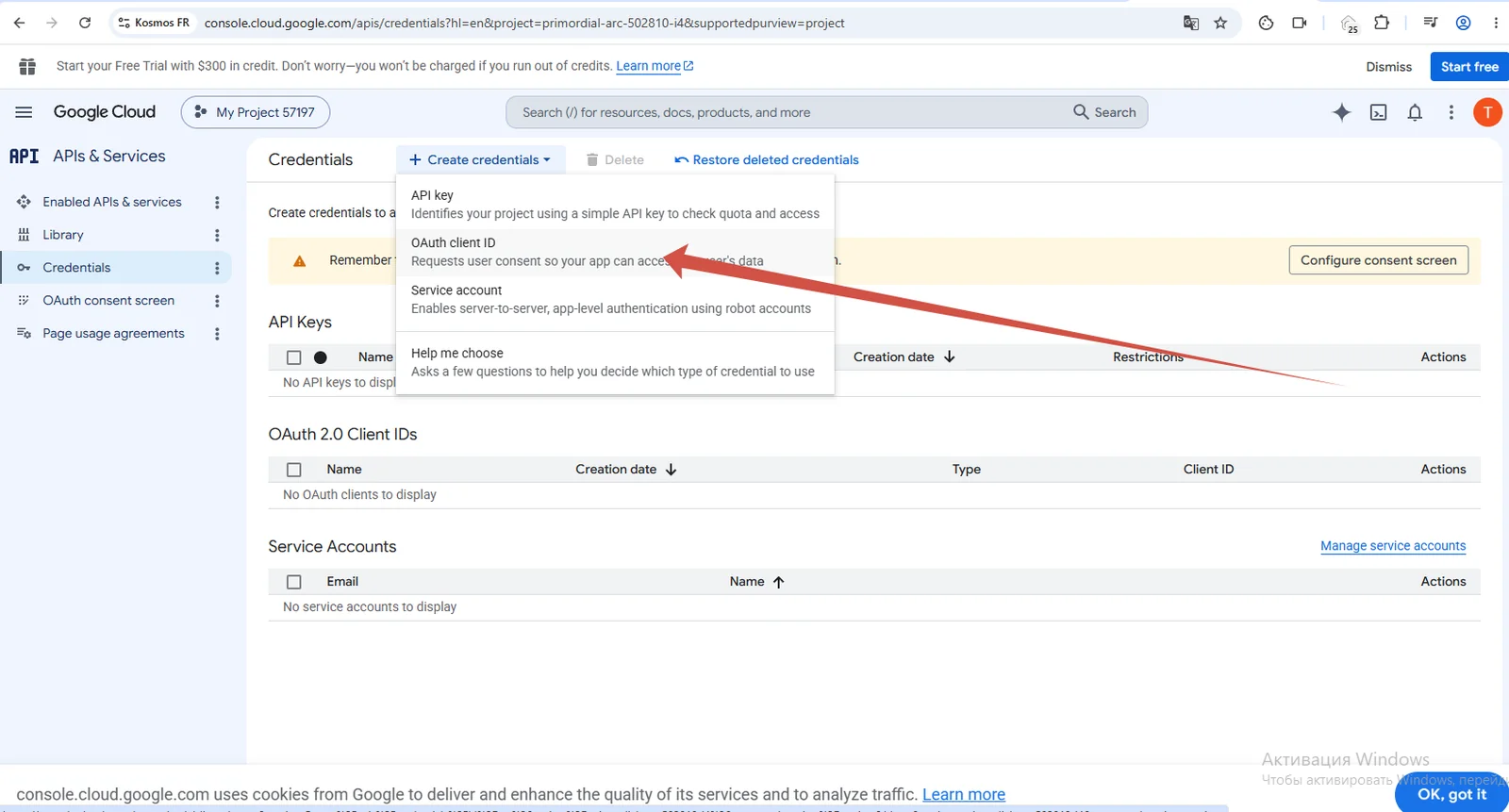This screenshot has width=1509, height=812.
Task: Select all API Keys checkbox
Action: 293,357
